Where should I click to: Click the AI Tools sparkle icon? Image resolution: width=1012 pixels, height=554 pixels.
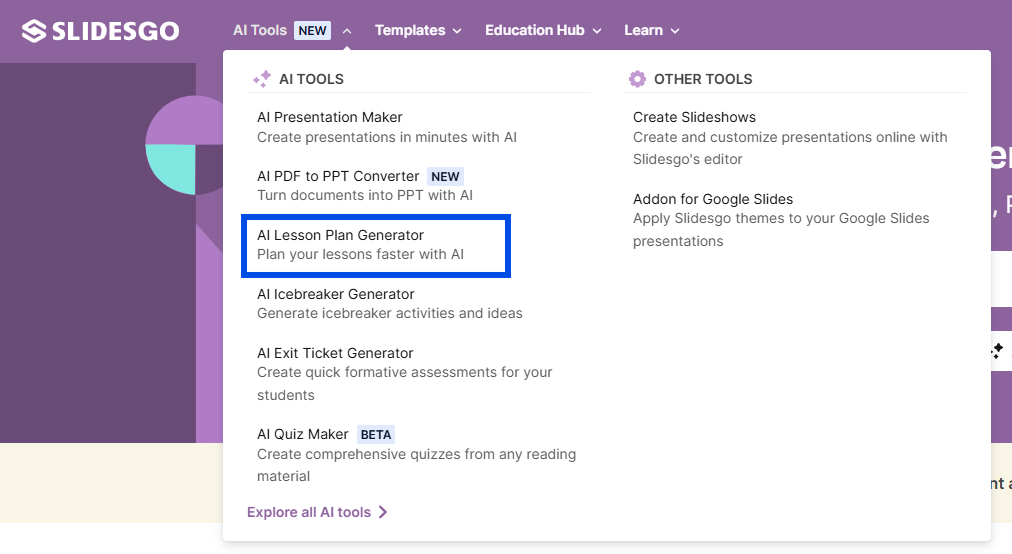262,79
